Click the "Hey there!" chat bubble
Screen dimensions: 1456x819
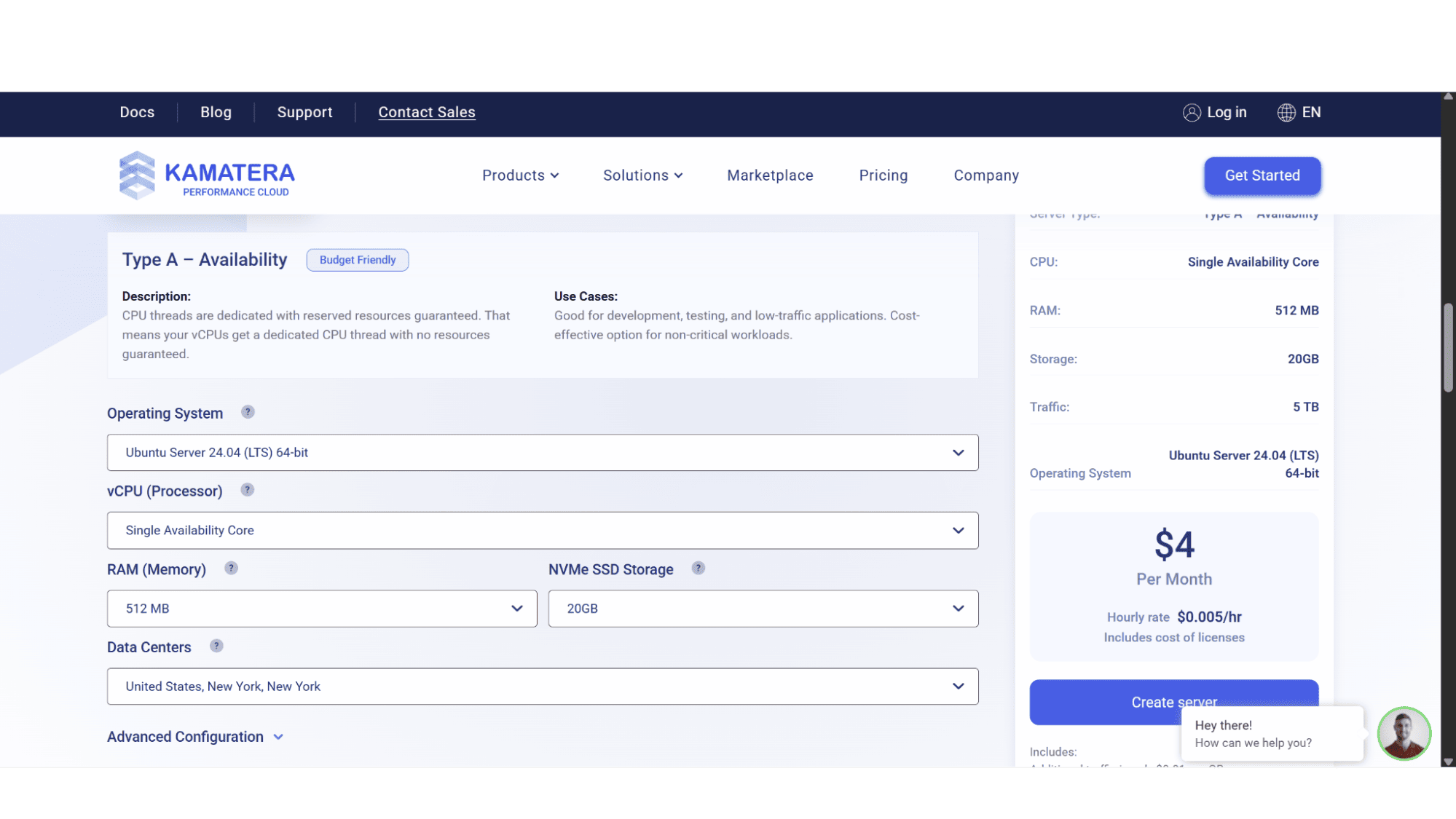coord(1272,734)
